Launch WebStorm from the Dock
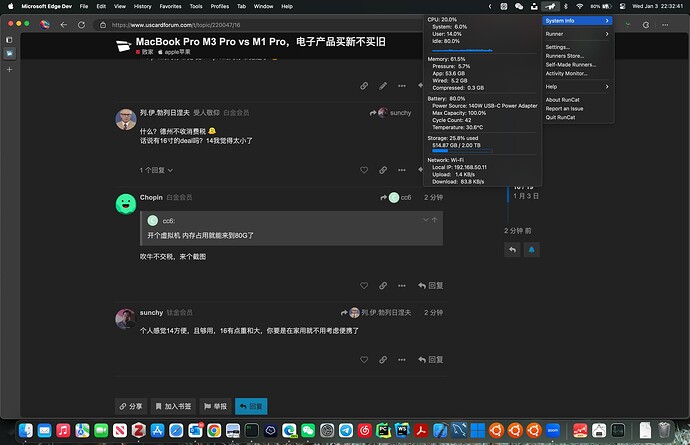Screen dimensions: 690x445 [402, 430]
